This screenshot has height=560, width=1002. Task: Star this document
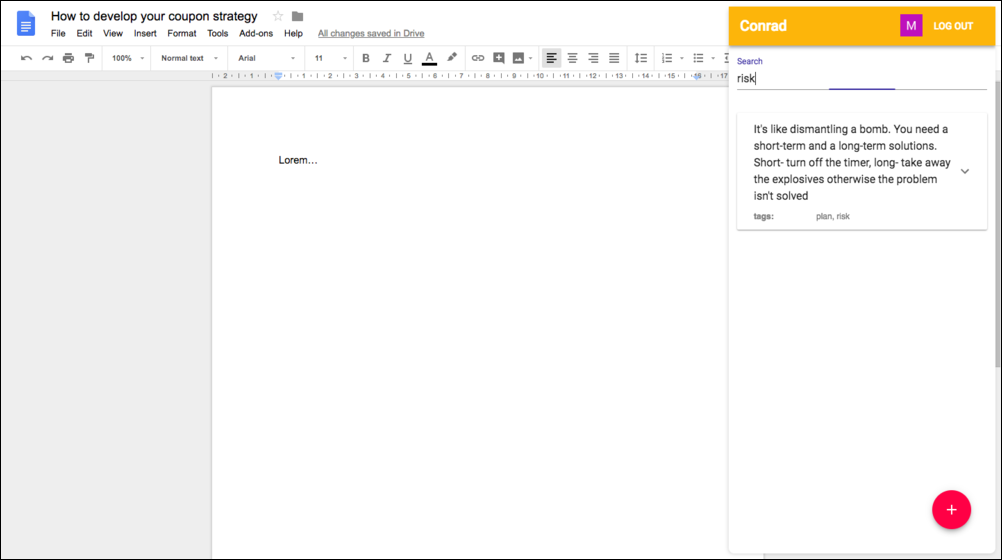pyautogui.click(x=278, y=16)
